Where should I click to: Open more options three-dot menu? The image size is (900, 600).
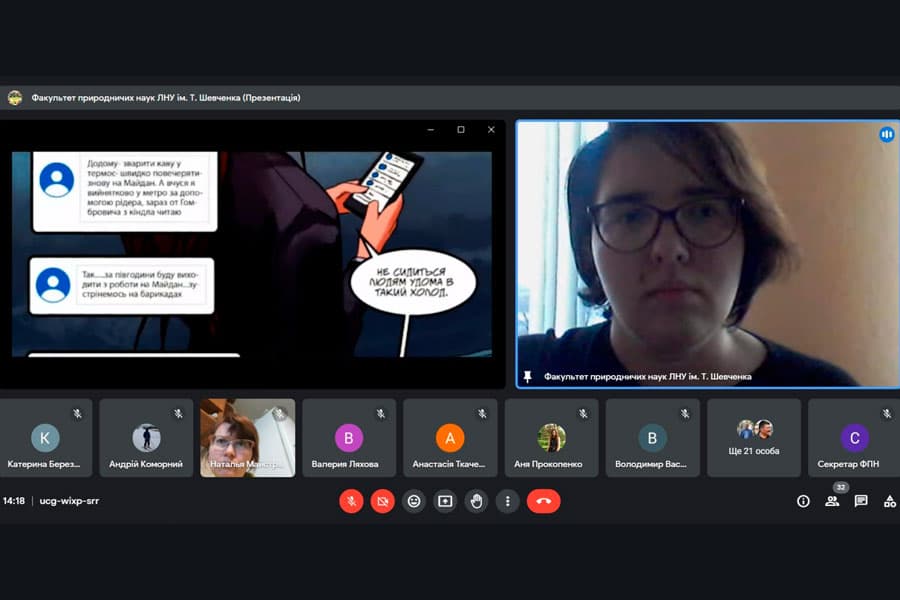pos(507,501)
